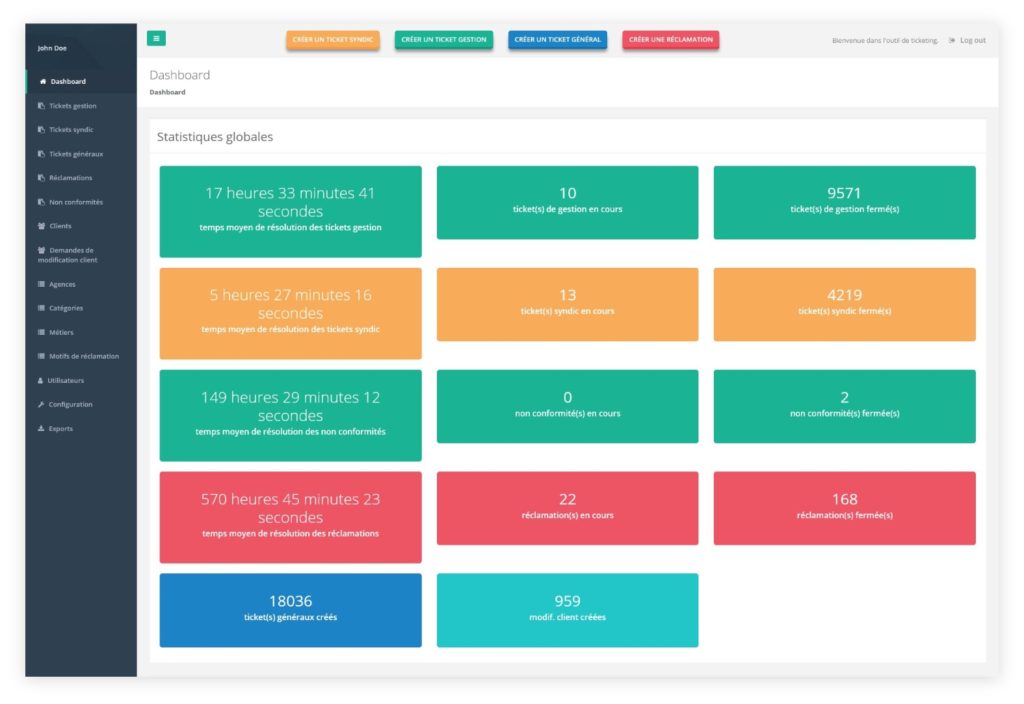Click the blue 18036 tickets généraux tile
This screenshot has width=1024, height=704.
pos(290,609)
